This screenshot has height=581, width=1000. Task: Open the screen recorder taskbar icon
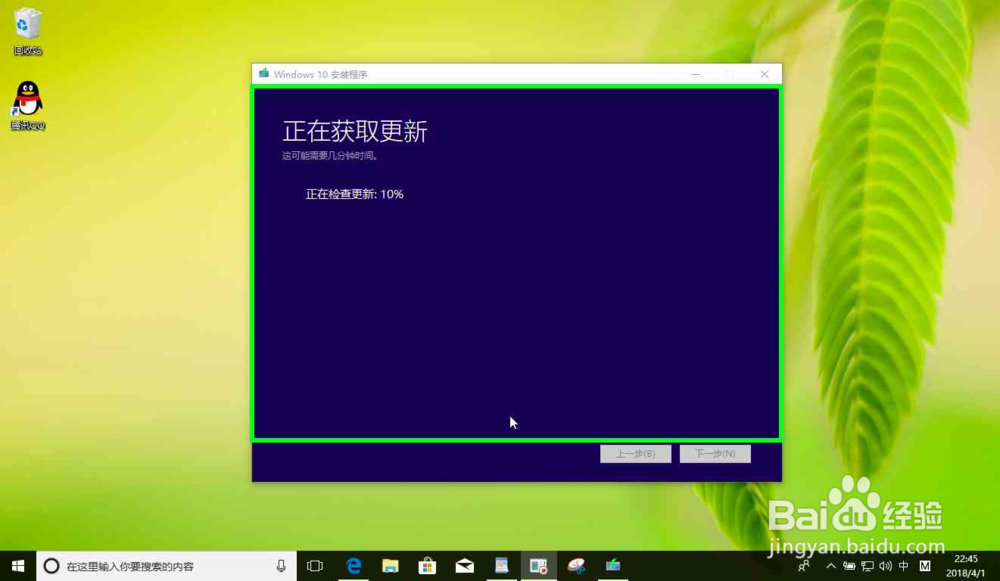pos(538,565)
